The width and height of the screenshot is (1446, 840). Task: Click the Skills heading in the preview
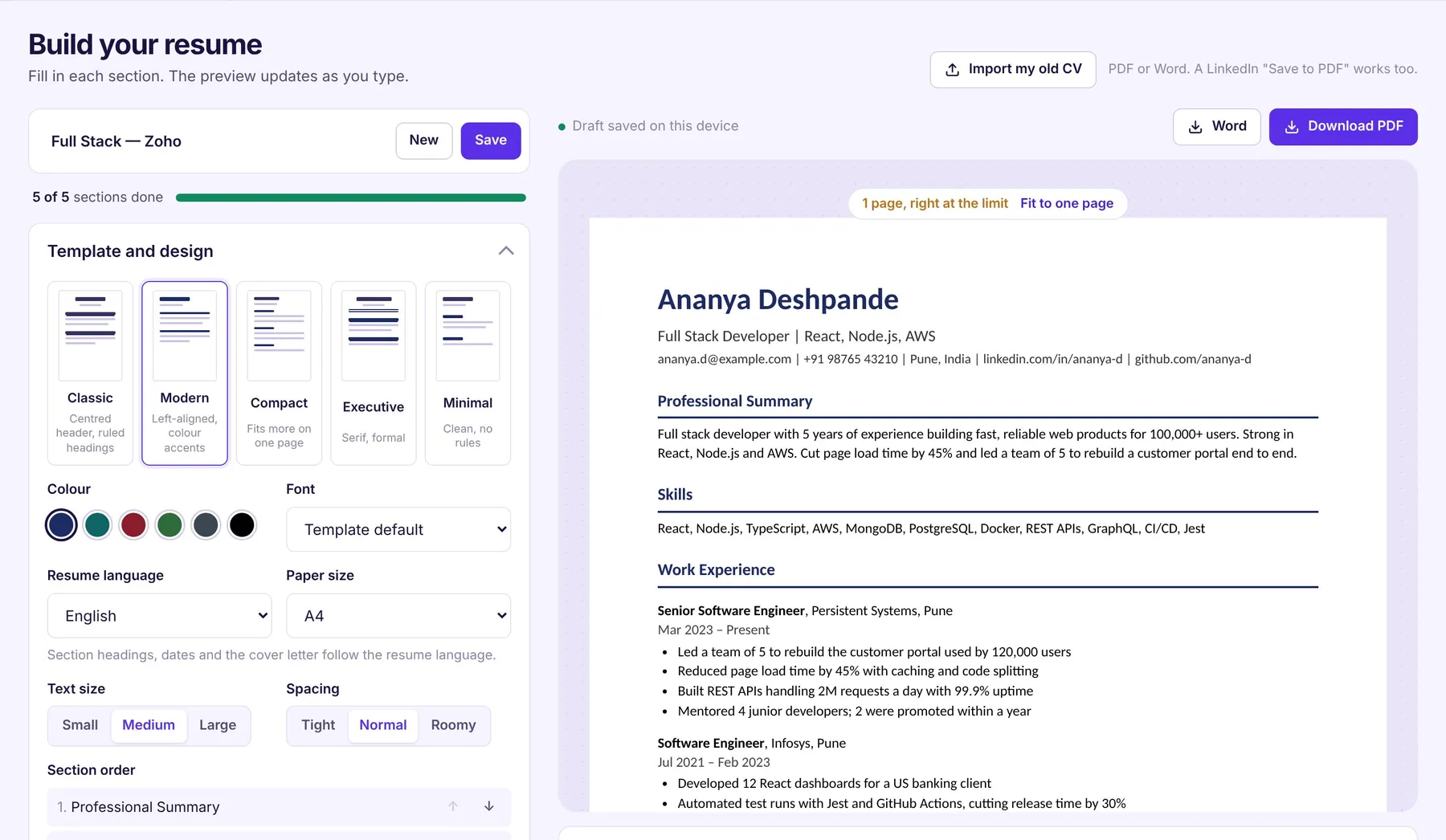click(x=675, y=495)
